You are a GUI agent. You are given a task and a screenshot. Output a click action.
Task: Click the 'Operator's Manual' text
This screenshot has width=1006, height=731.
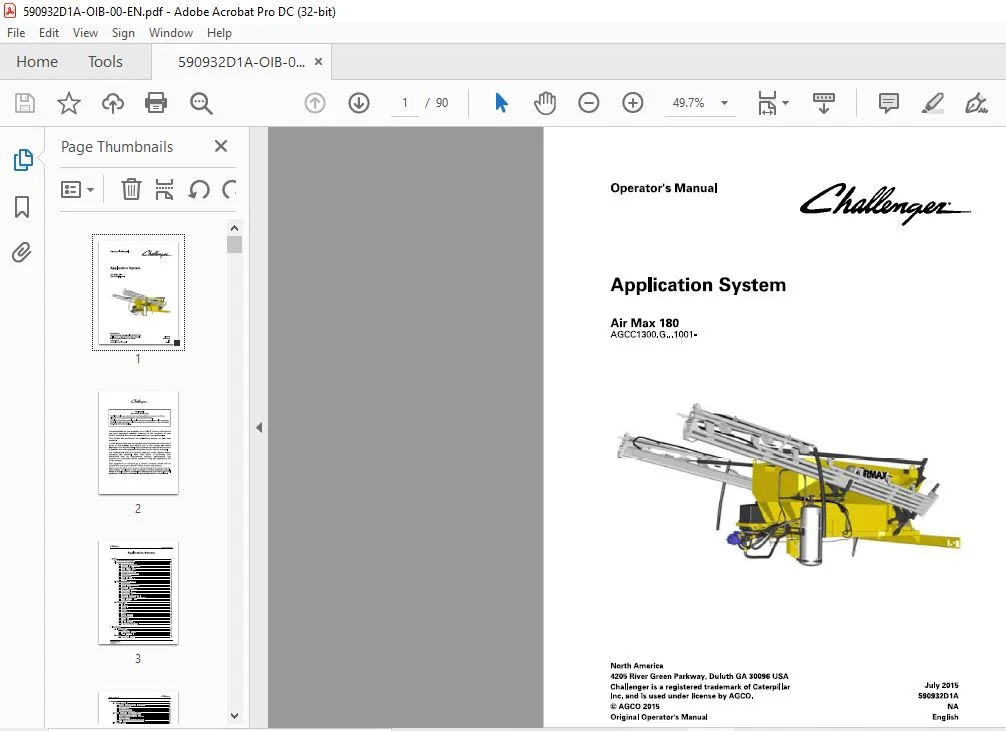[x=663, y=188]
